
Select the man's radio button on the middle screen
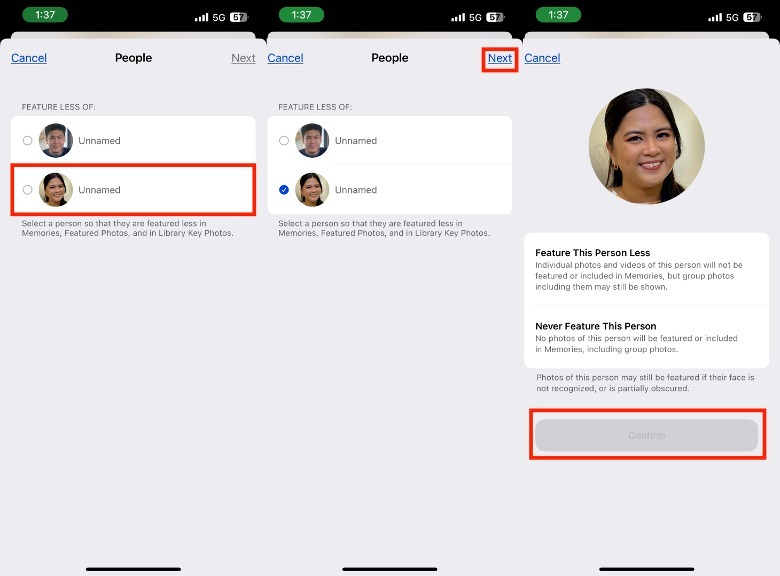[x=284, y=141]
